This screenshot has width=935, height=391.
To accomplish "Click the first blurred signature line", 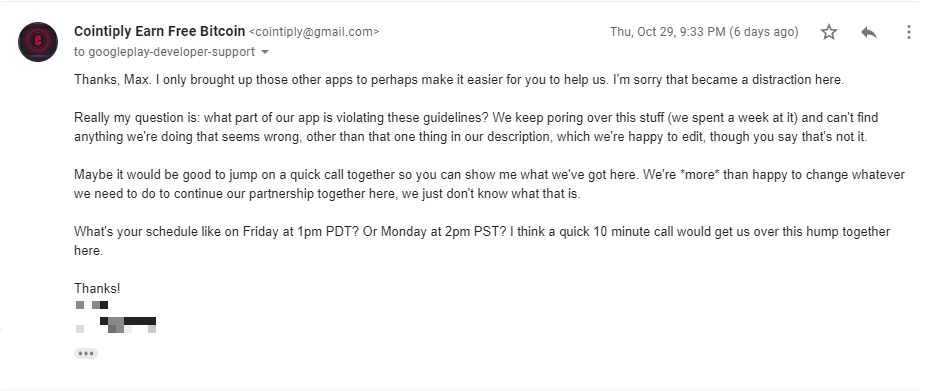I will tap(92, 305).
